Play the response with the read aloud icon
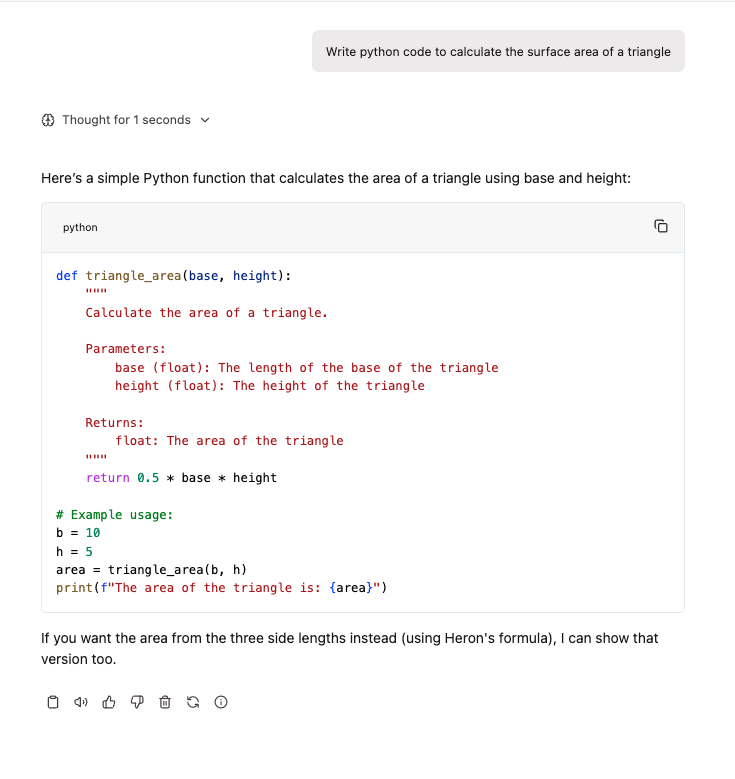This screenshot has width=735, height=779. (81, 703)
